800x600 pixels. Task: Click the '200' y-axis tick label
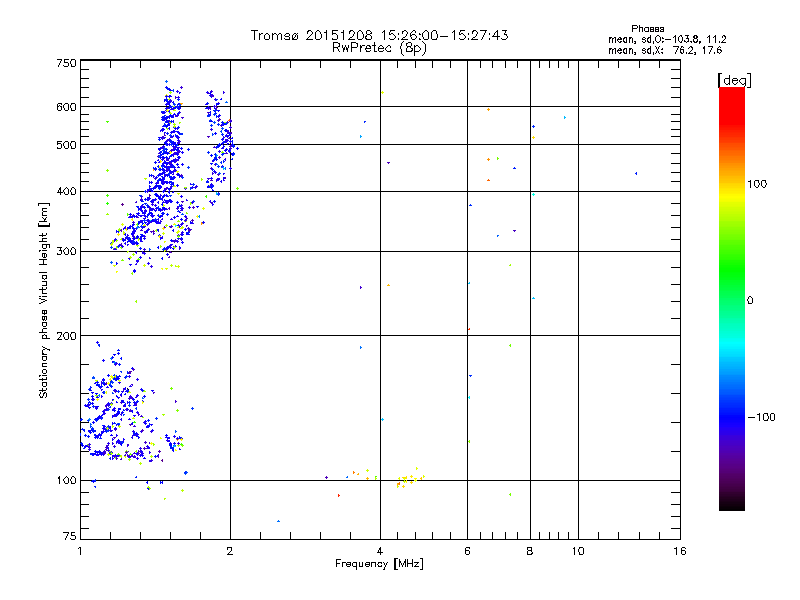(66, 336)
